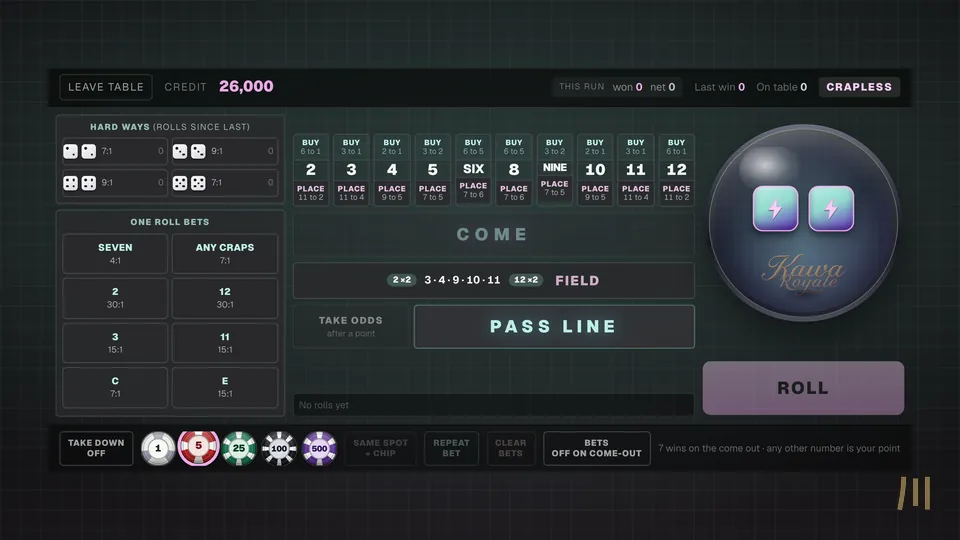Bet one-roll Seven 4:1
The image size is (960, 540).
pos(115,253)
